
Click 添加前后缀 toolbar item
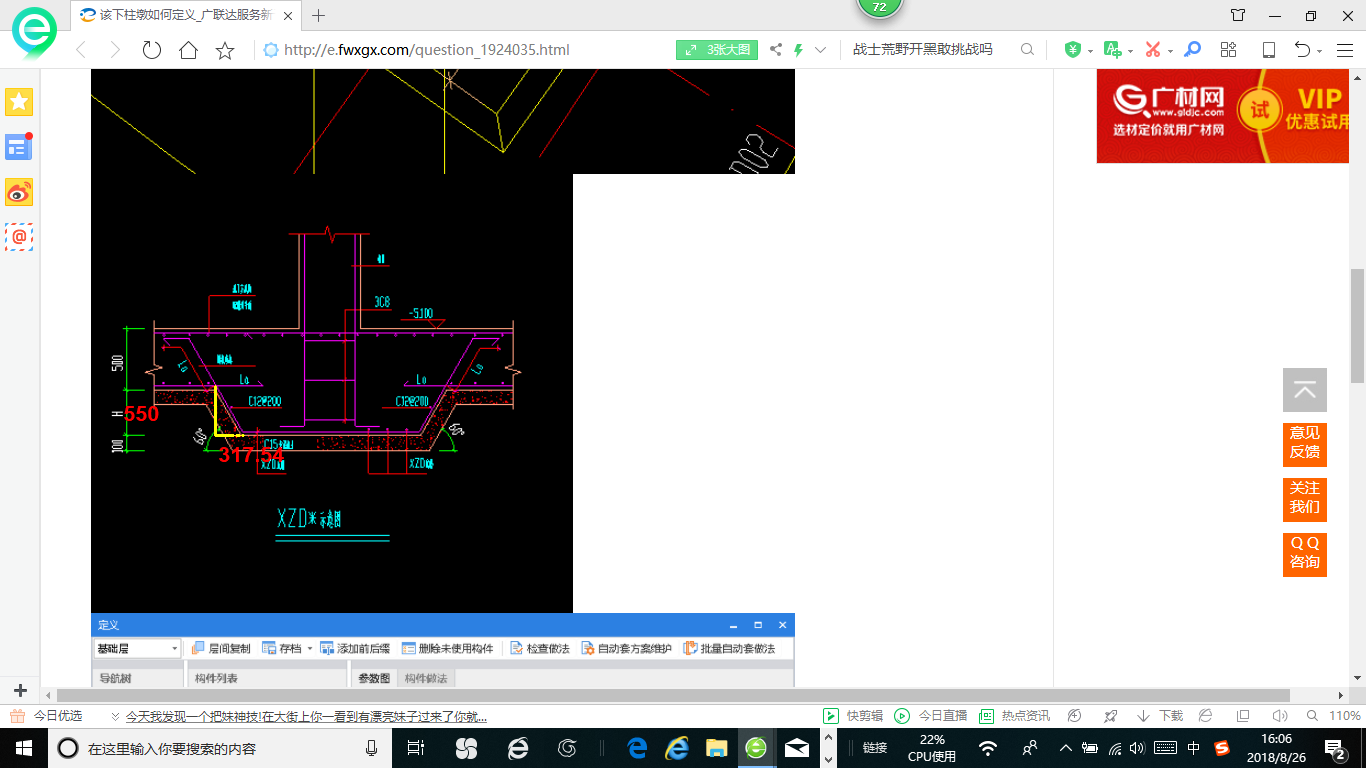[355, 648]
